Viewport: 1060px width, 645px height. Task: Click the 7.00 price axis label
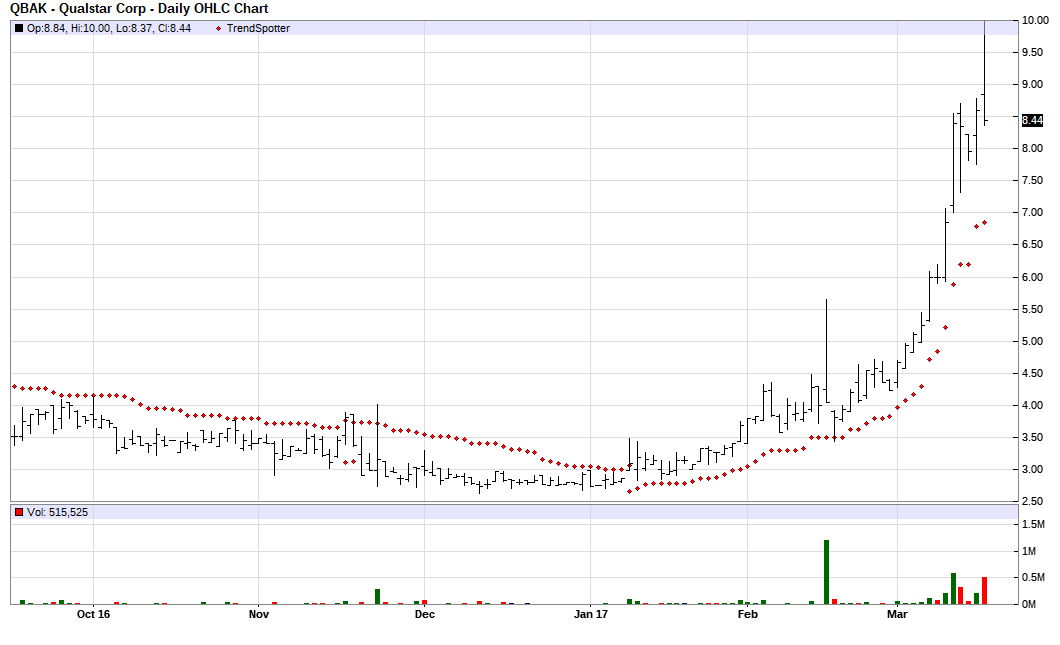[1032, 212]
